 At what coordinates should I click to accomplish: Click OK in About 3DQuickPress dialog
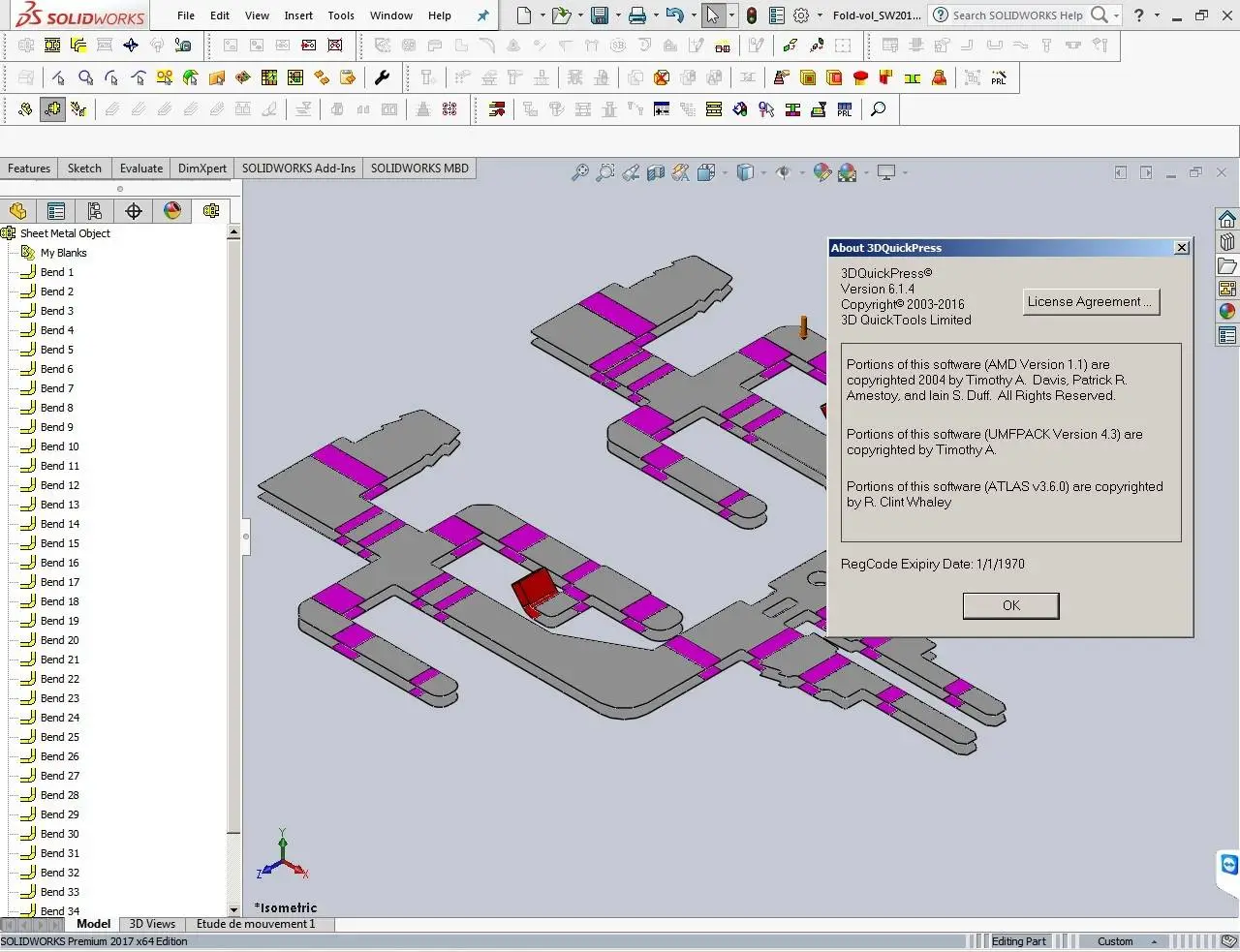point(1010,605)
